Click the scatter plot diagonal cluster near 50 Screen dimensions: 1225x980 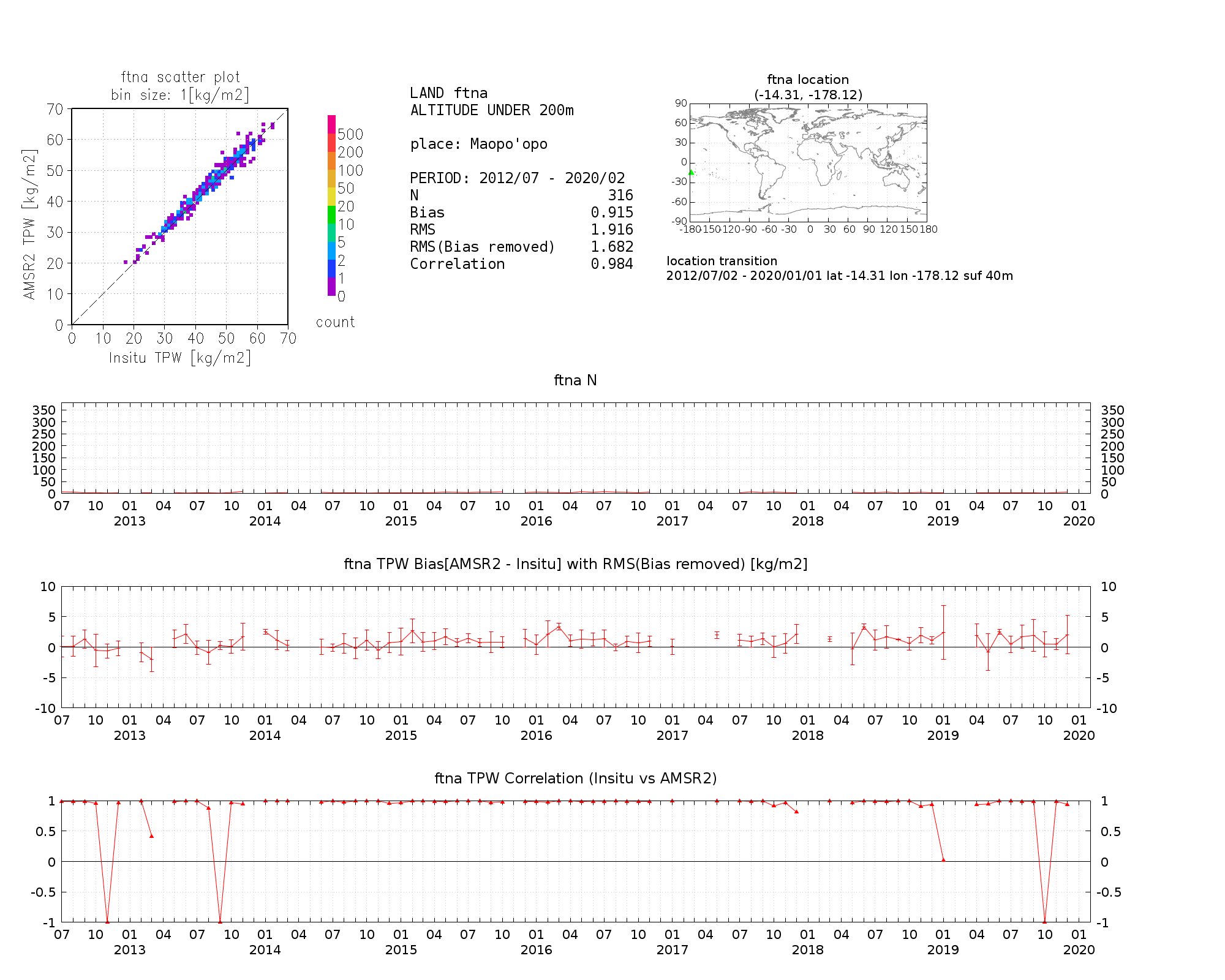226,166
